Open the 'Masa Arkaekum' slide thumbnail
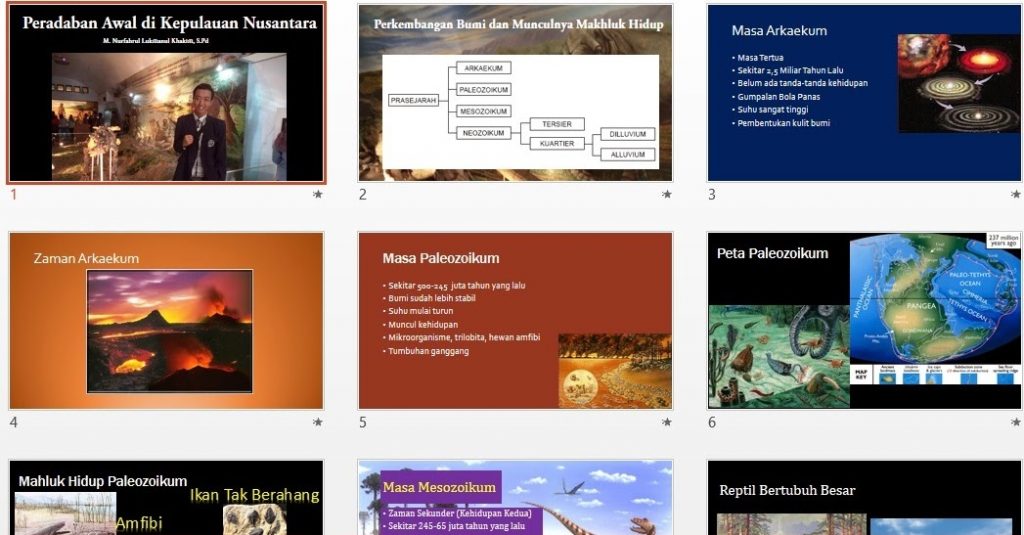This screenshot has width=1024, height=535. [864, 94]
